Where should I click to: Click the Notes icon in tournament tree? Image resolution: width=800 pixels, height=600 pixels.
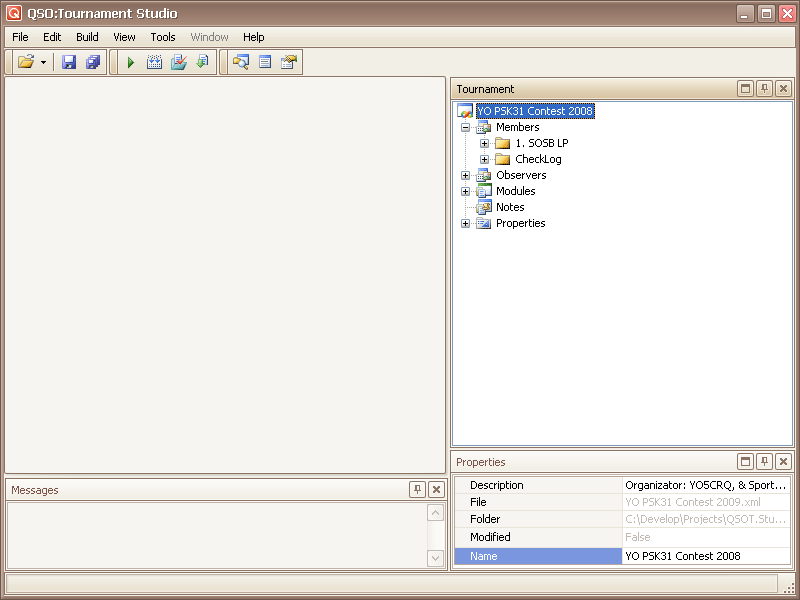(x=484, y=207)
